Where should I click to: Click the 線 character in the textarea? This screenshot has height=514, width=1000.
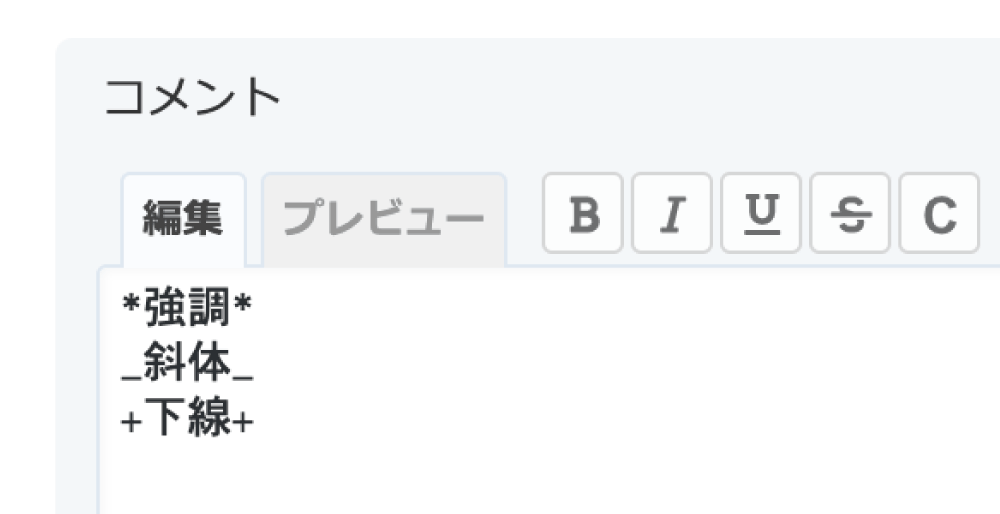pos(209,418)
